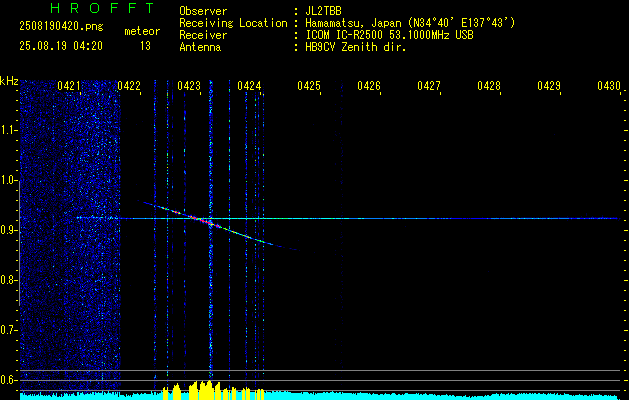The height and width of the screenshot is (400, 629).
Task: Click the 0422 time marker
Action: 129,86
